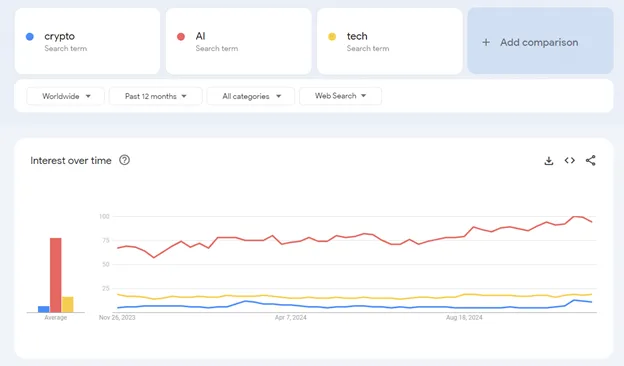Click the yellow tech color dot
This screenshot has height=366, width=624.
tap(332, 37)
